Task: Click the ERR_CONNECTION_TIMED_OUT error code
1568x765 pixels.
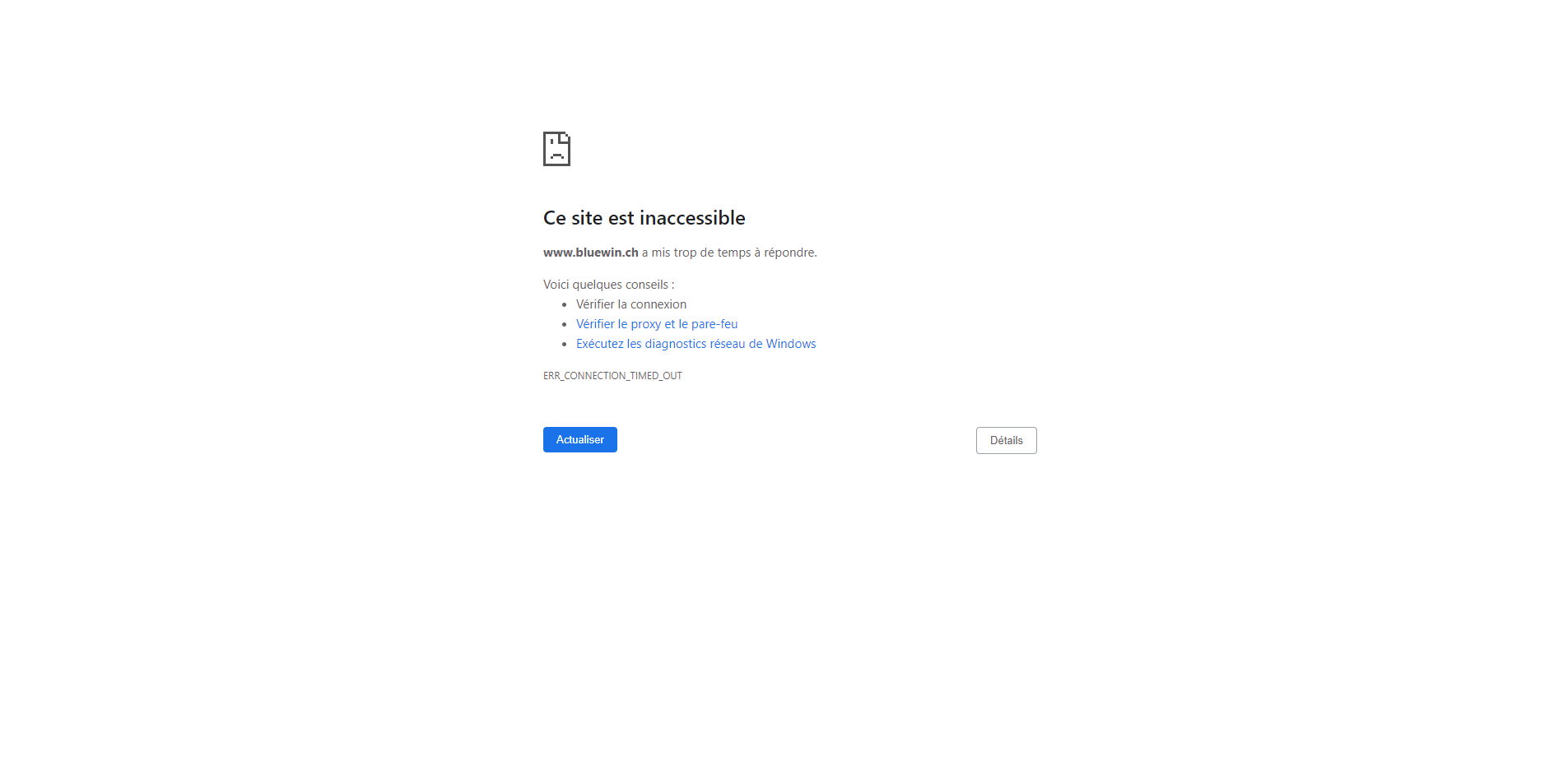Action: (x=612, y=376)
